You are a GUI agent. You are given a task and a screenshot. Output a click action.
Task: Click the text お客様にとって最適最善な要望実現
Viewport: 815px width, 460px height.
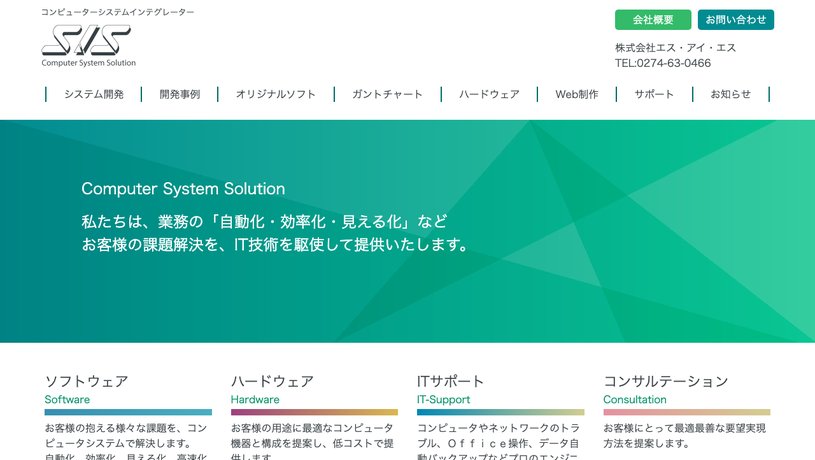(685, 428)
